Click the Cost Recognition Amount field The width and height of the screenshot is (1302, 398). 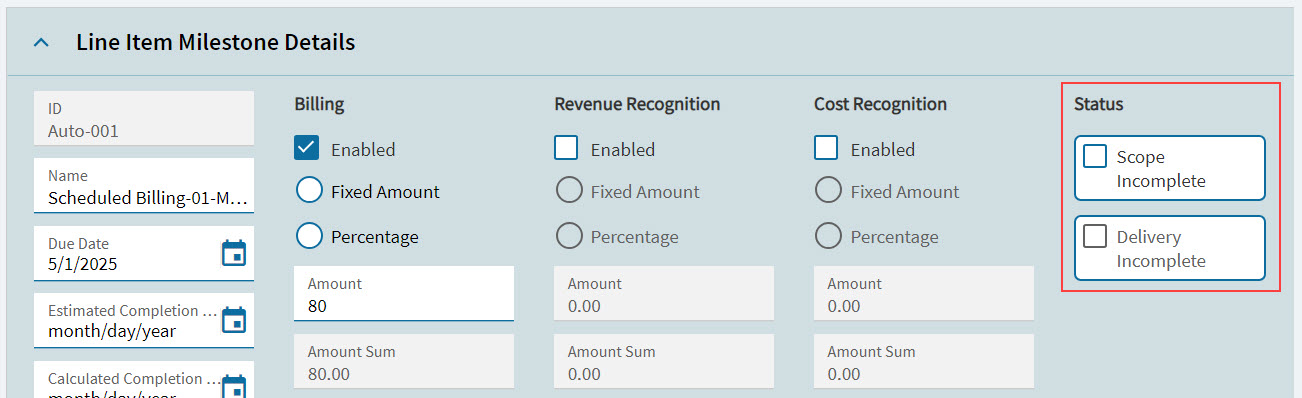(x=924, y=294)
